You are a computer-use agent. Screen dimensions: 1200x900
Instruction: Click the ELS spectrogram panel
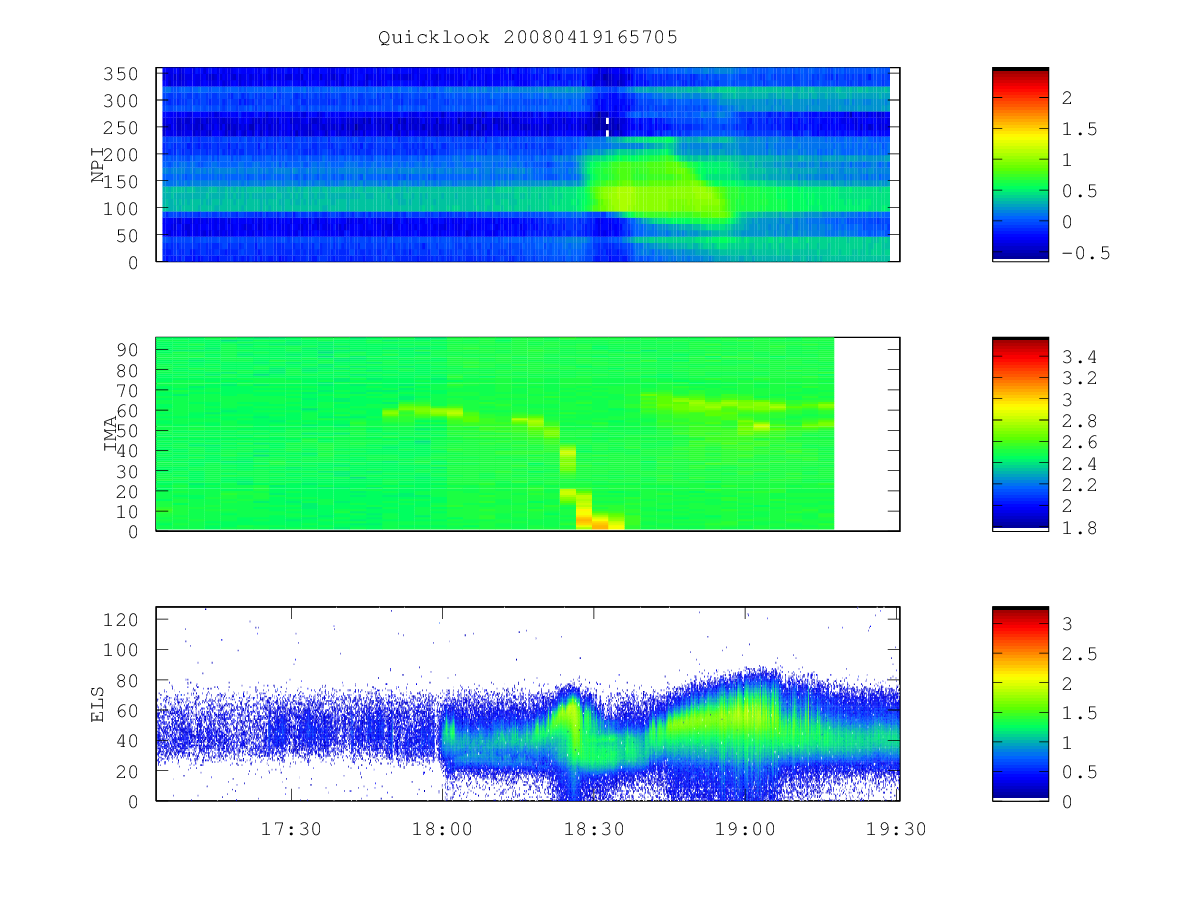pos(528,703)
